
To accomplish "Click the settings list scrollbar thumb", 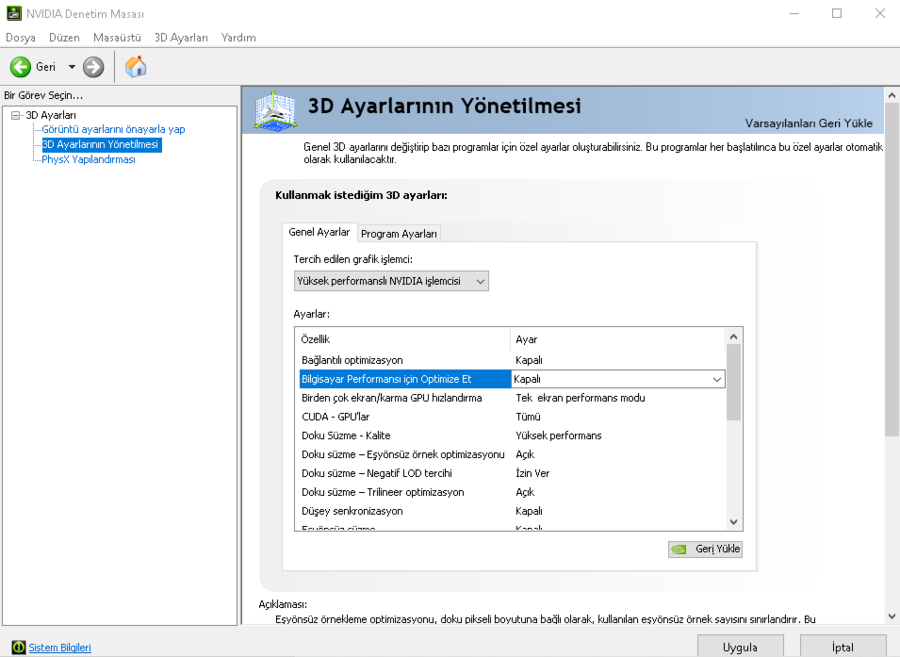I will [x=734, y=382].
